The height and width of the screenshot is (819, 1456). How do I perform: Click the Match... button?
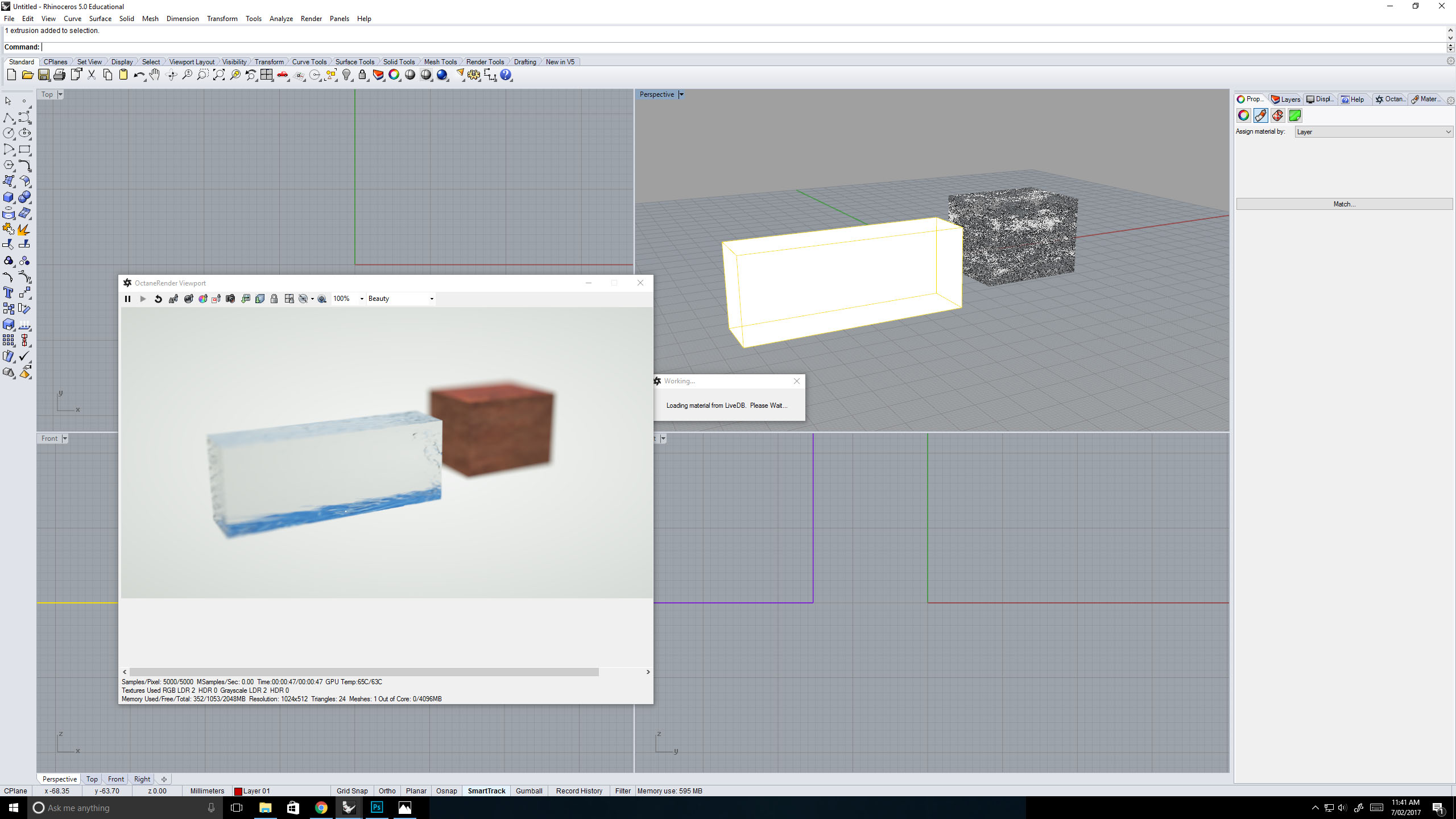click(1344, 204)
